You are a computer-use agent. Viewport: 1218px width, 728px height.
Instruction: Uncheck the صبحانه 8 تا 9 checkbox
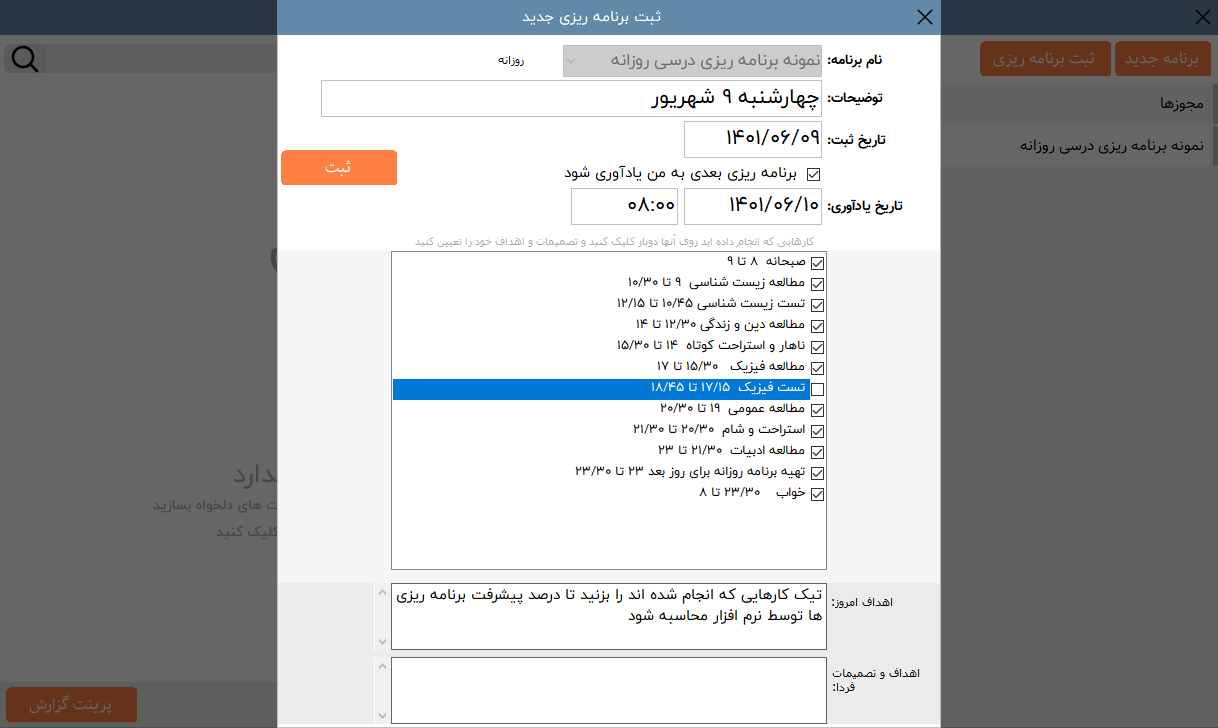(818, 263)
